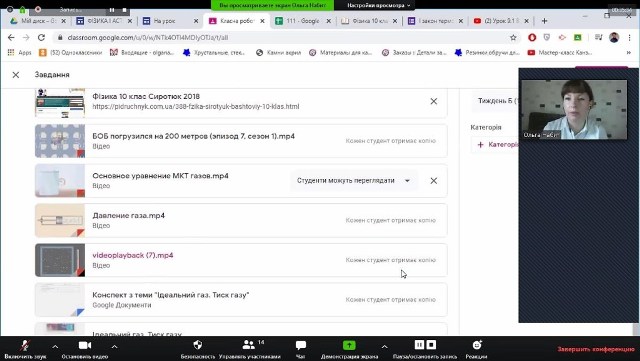Bookmark the page with the star icon

coord(513,38)
